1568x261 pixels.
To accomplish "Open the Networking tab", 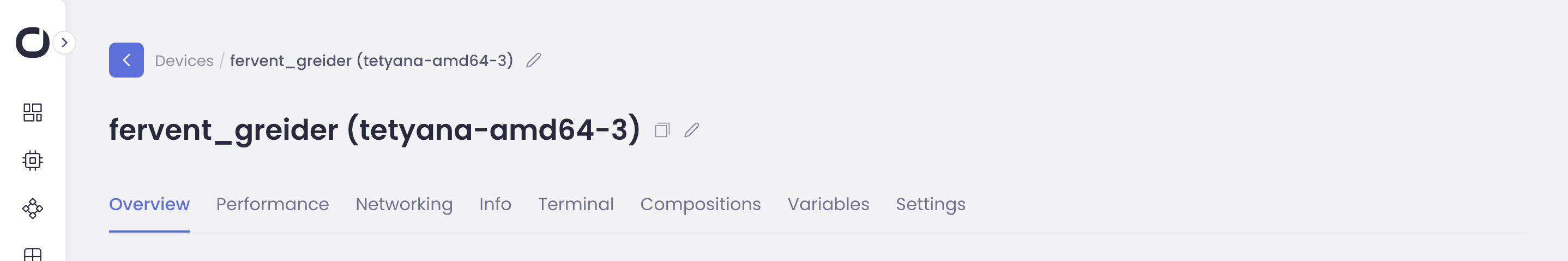I will (x=403, y=204).
